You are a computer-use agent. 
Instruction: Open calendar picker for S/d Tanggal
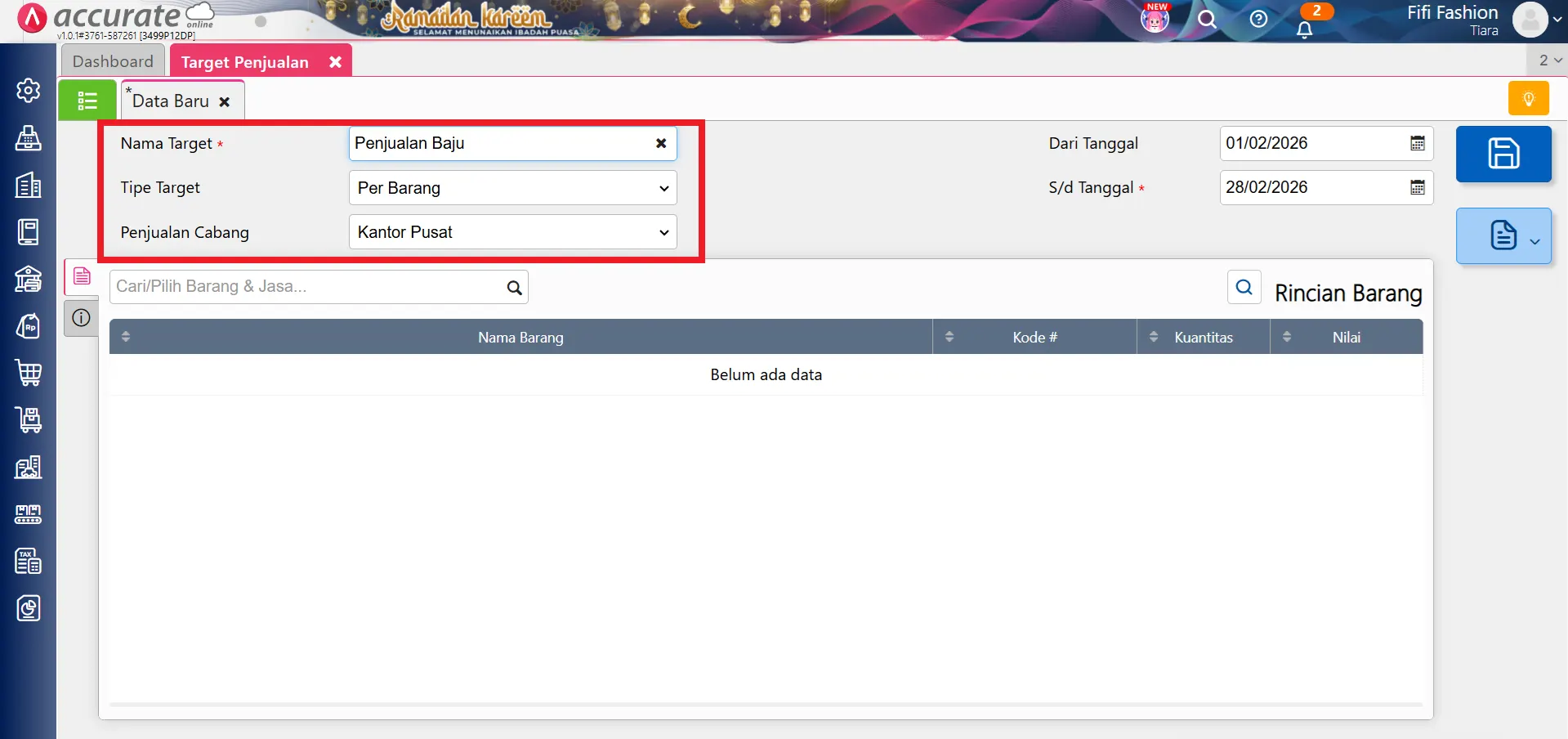(1417, 187)
